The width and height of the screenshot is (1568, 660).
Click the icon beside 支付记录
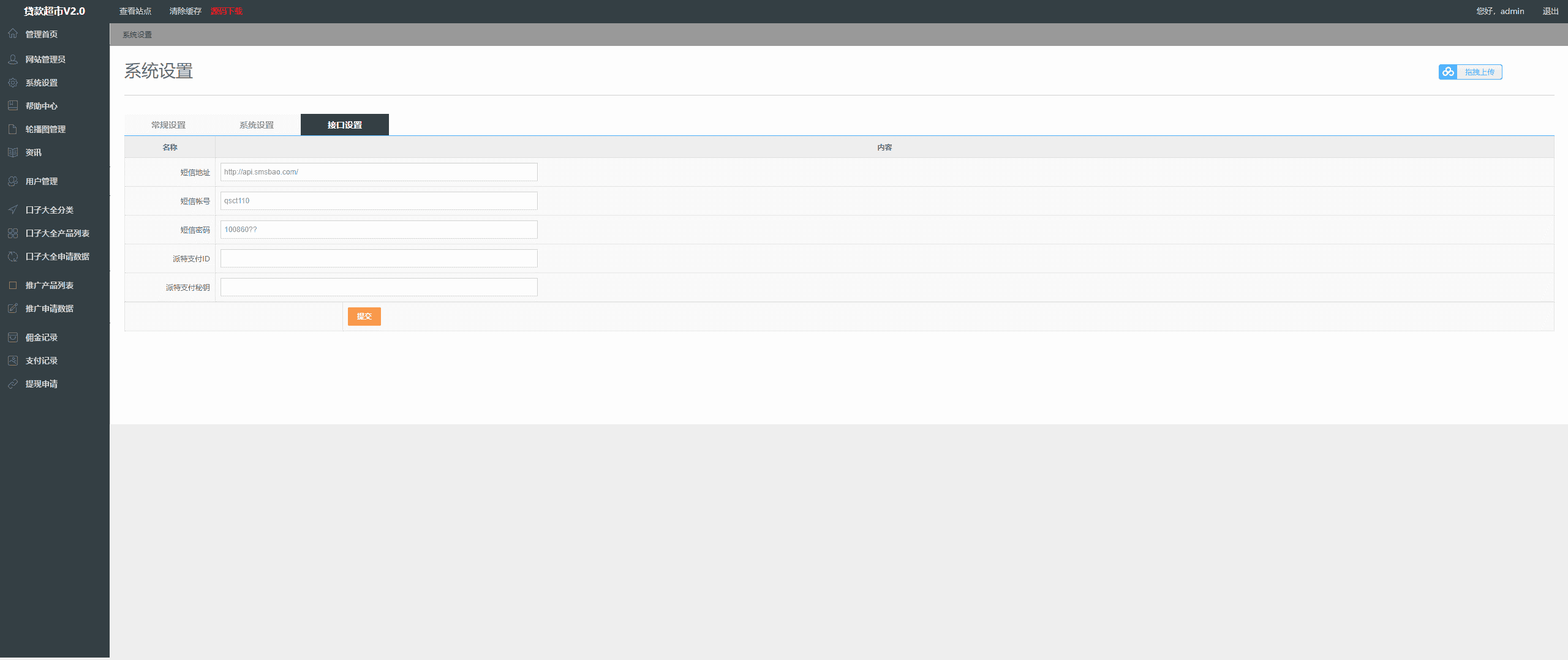13,361
